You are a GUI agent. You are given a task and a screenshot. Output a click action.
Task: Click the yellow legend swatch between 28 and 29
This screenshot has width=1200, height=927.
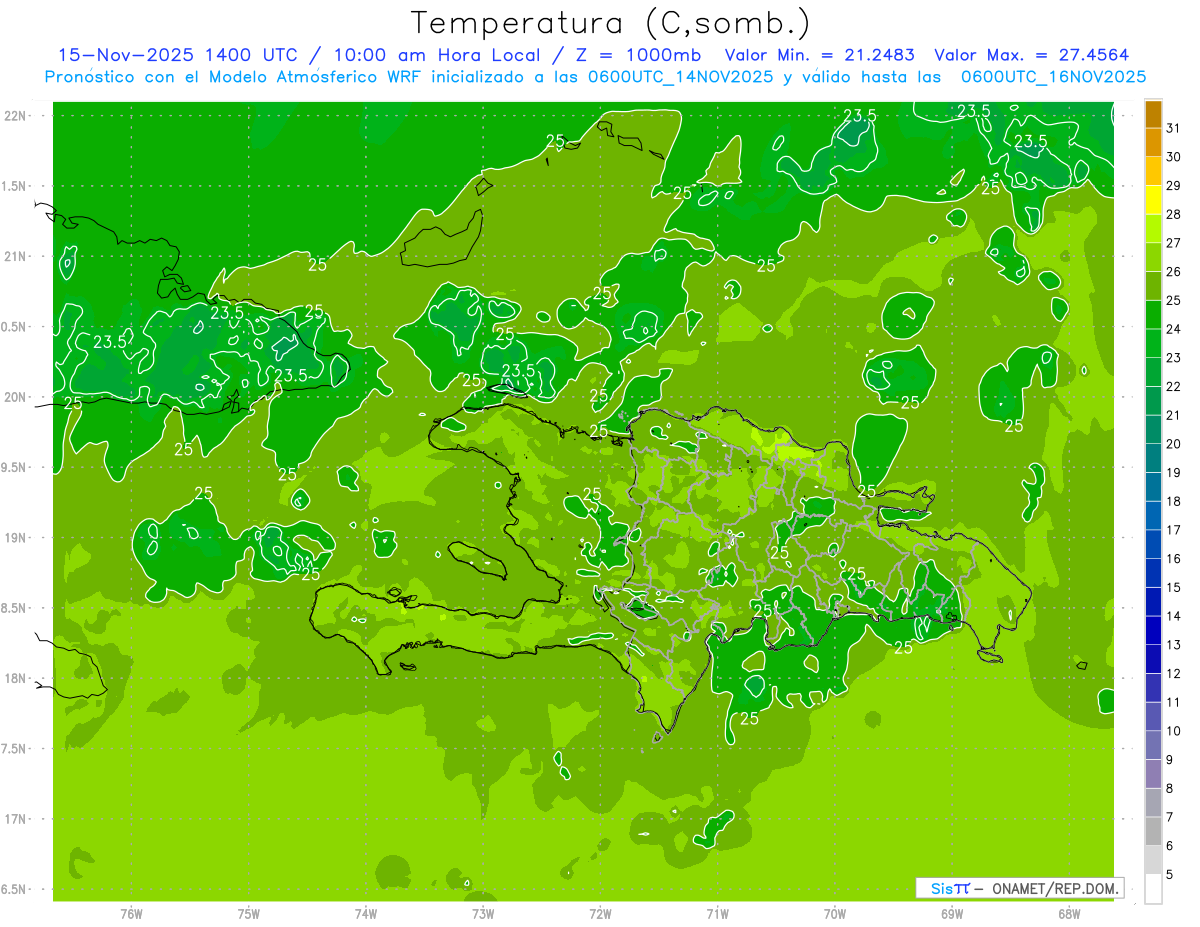[1153, 200]
